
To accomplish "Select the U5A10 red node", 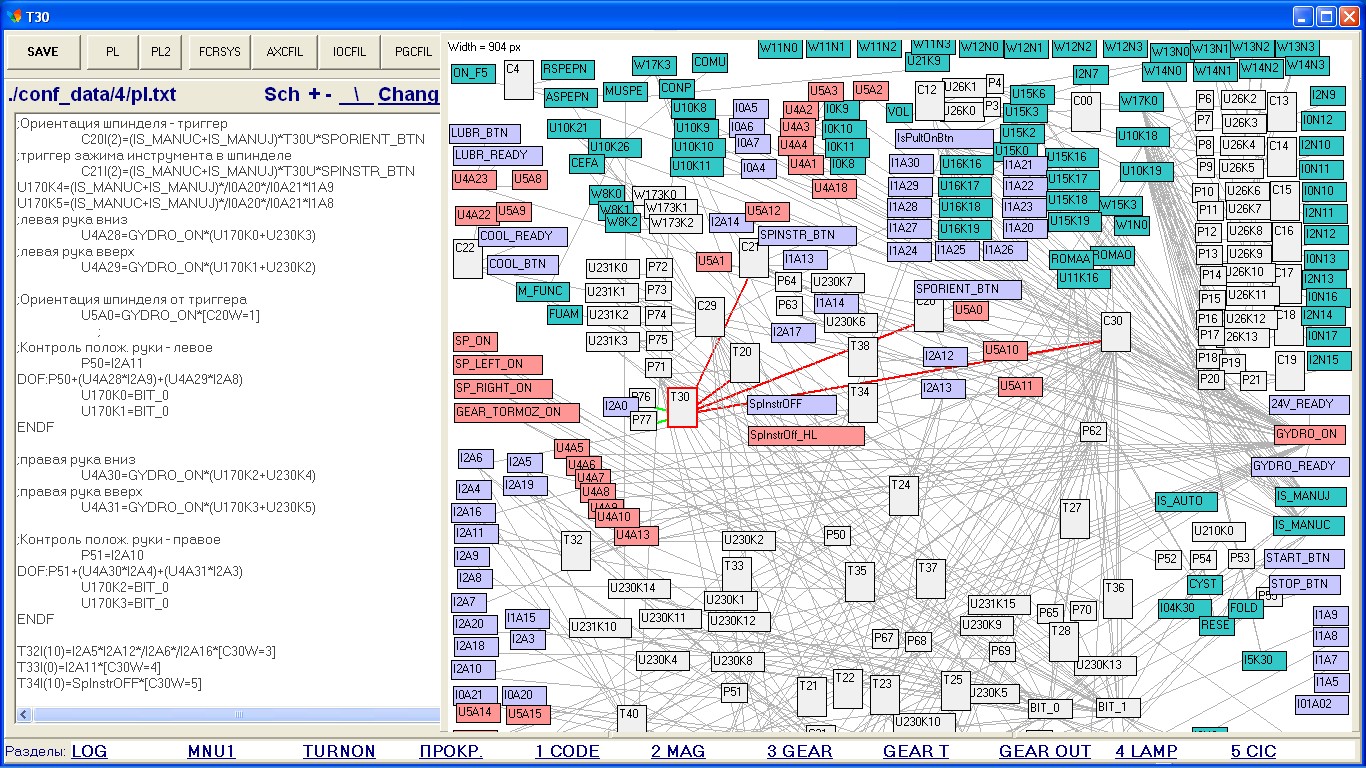I will 1005,350.
